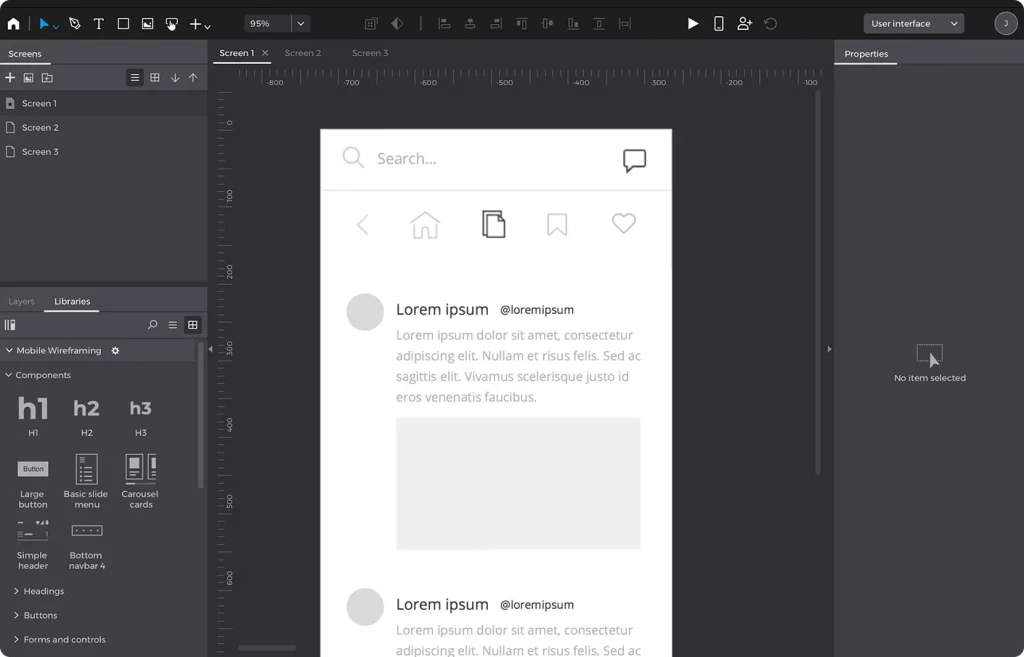1024x657 pixels.
Task: Open the zoom level dropdown arrow
Action: click(300, 24)
